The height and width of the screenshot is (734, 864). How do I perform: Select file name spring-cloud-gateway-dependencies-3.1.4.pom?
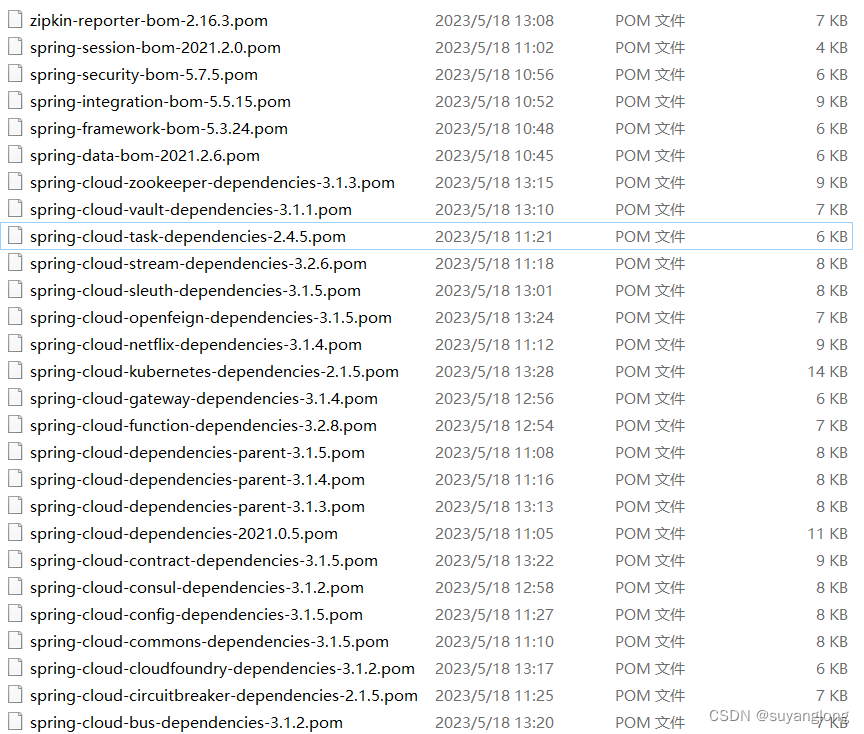pos(204,399)
